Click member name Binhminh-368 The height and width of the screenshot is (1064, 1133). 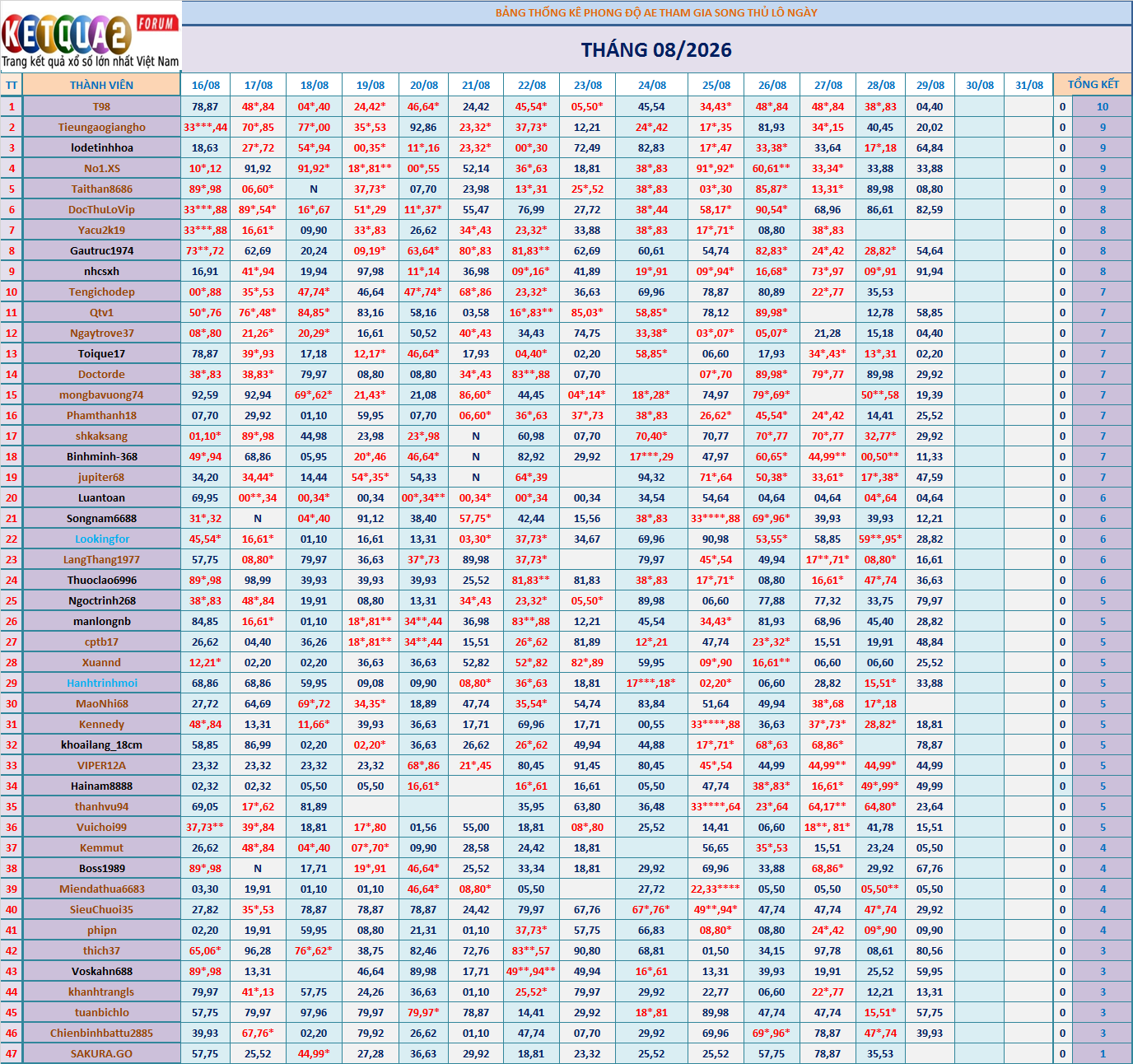coord(101,456)
